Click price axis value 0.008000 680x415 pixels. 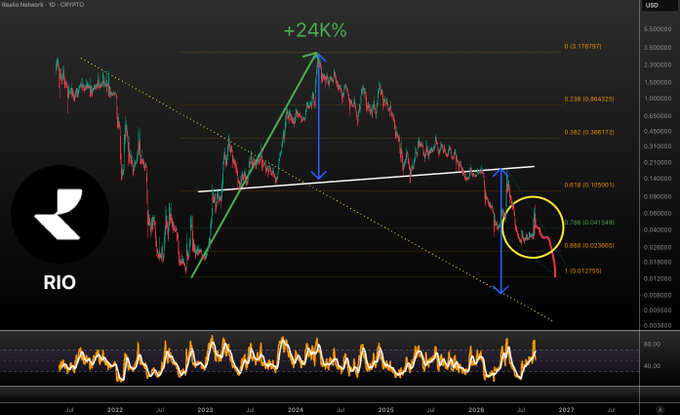pos(657,295)
